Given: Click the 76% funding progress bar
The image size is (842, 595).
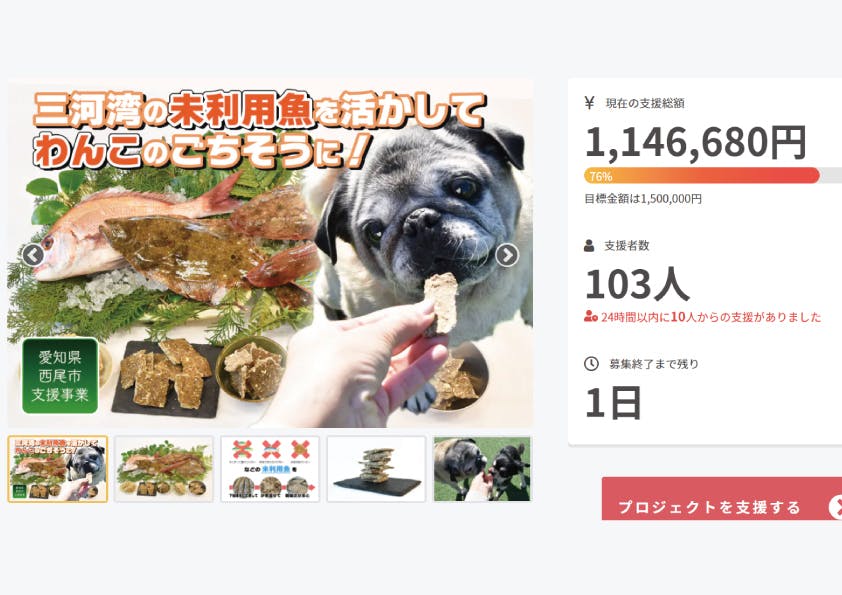Looking at the screenshot, I should pos(713,176).
